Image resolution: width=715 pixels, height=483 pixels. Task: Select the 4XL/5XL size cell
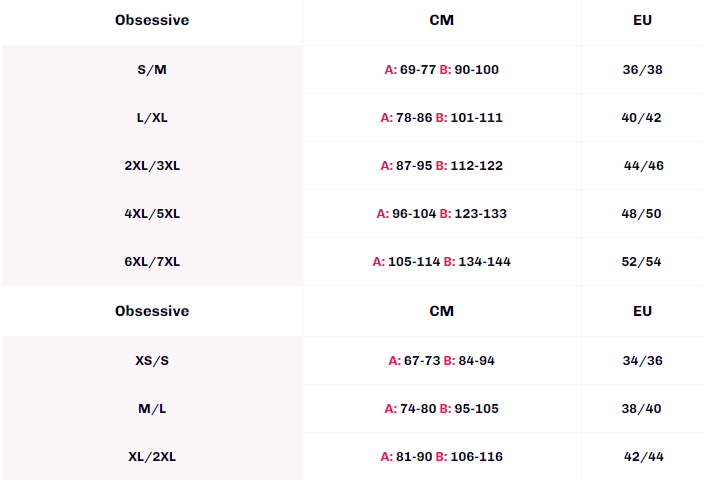(x=152, y=214)
